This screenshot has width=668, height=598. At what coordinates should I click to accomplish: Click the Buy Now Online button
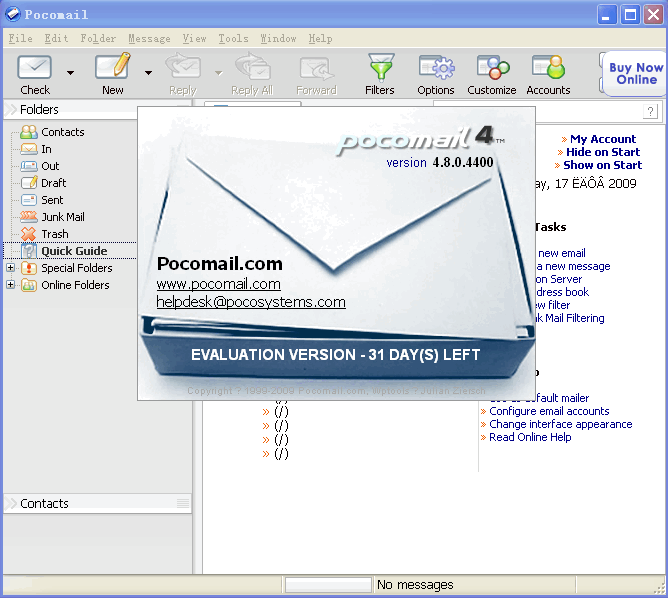(634, 73)
